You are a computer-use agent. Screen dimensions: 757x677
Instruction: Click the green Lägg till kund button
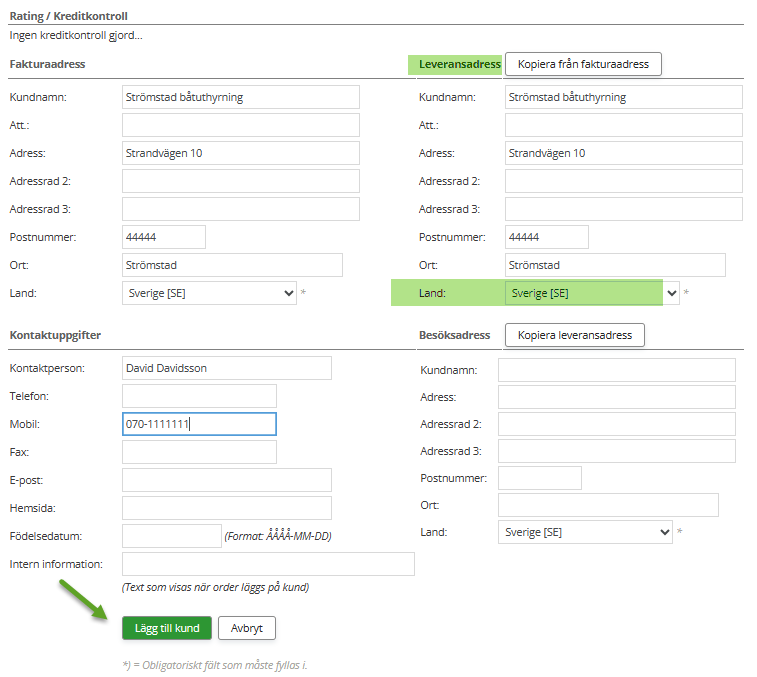click(x=166, y=628)
